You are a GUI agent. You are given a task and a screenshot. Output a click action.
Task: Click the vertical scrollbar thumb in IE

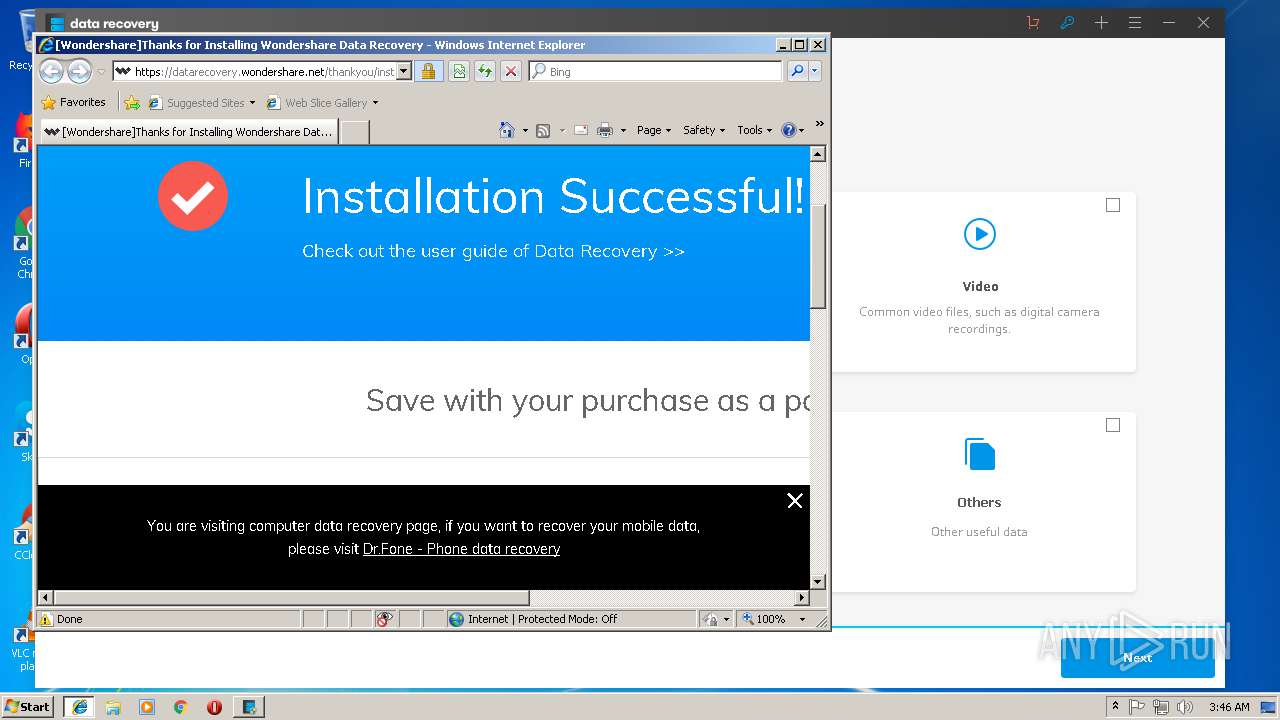(x=818, y=256)
